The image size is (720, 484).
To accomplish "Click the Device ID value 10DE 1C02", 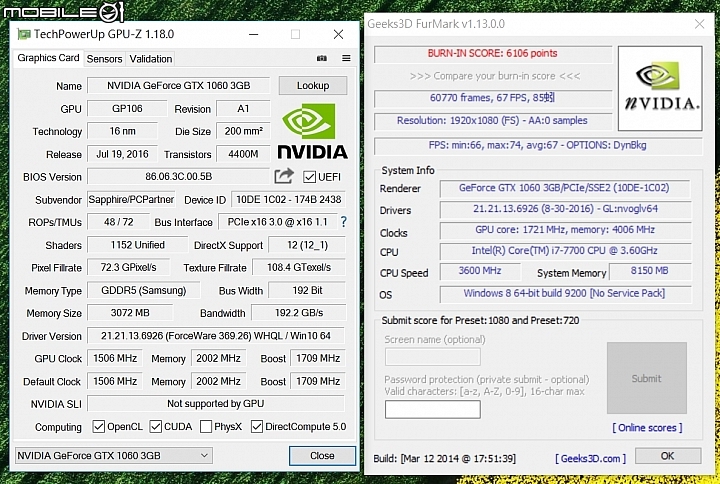I will tap(288, 199).
